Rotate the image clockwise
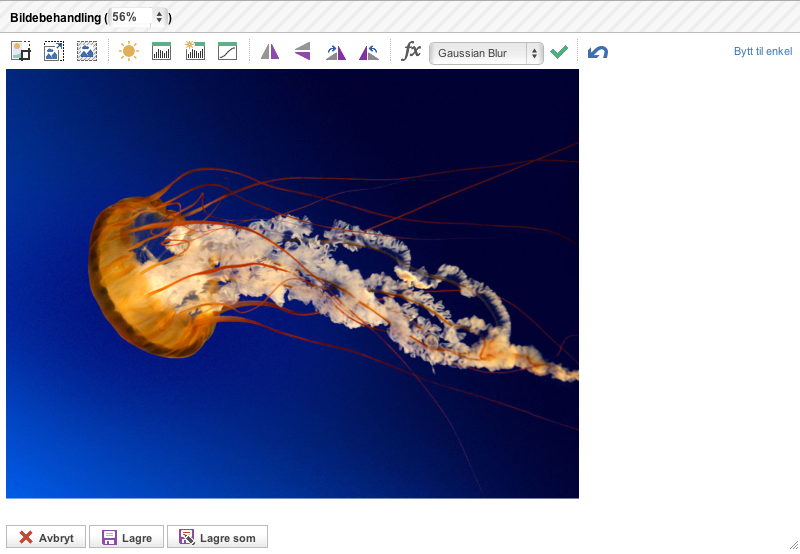Image resolution: width=800 pixels, height=554 pixels. coord(336,52)
